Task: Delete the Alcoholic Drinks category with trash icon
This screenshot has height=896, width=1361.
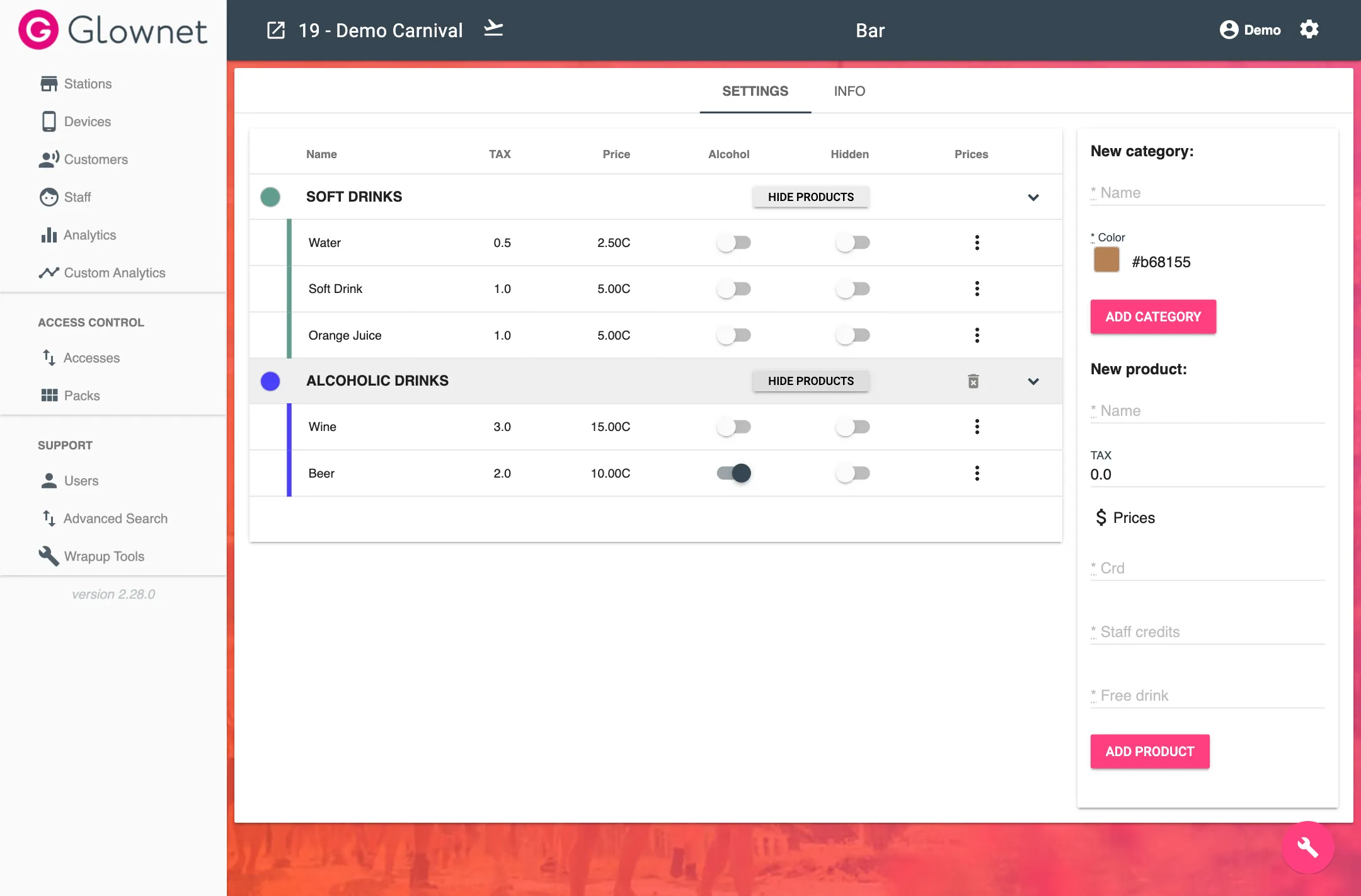Action: tap(973, 381)
